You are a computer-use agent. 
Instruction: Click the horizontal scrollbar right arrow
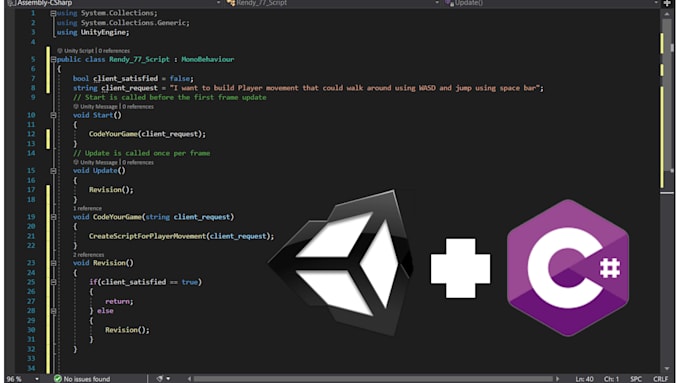point(557,379)
